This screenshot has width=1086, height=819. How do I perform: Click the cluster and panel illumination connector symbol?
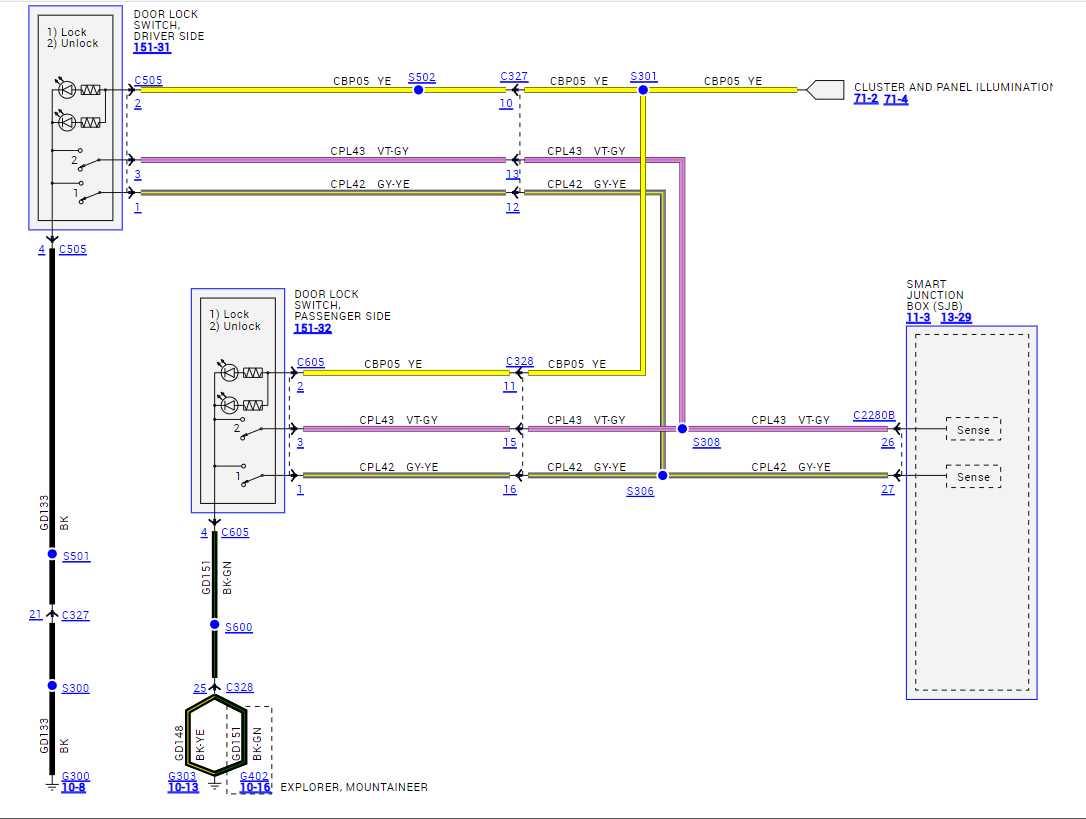[825, 90]
